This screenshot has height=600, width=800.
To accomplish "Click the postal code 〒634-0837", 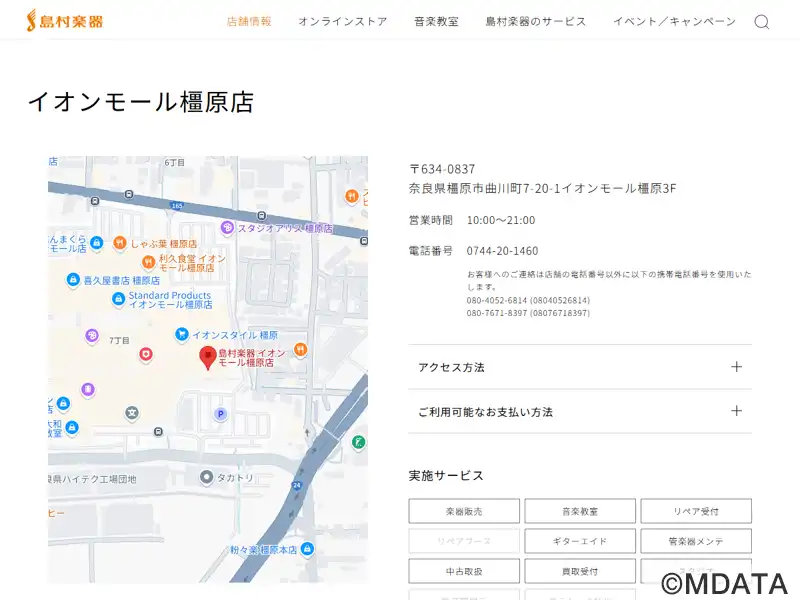I will pyautogui.click(x=442, y=169).
